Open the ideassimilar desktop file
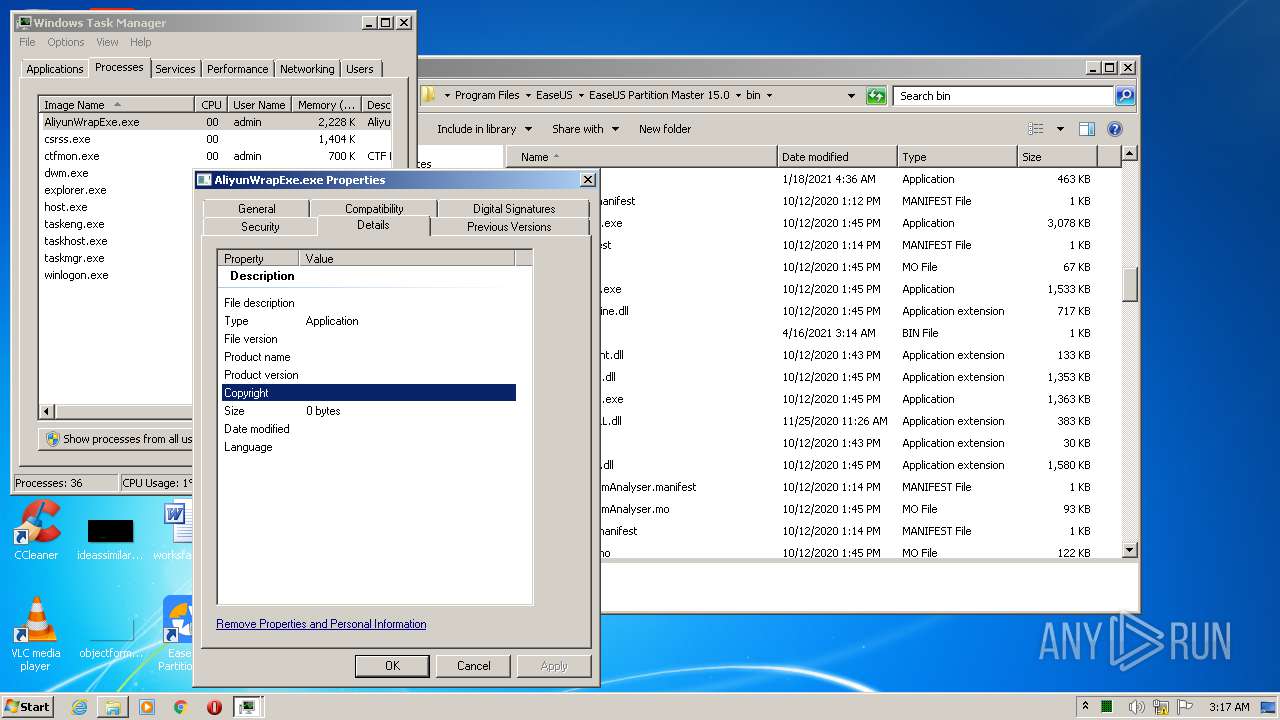The width and height of the screenshot is (1280, 720). 110,538
